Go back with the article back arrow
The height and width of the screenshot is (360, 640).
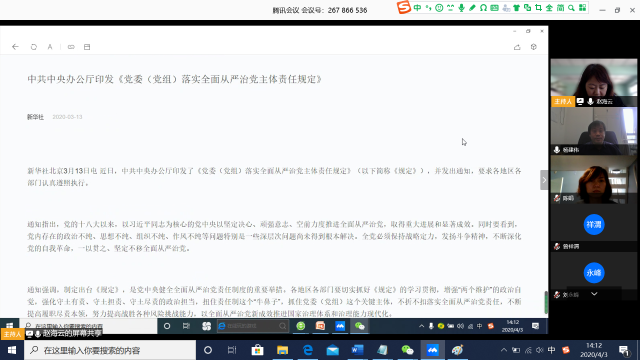point(15,47)
